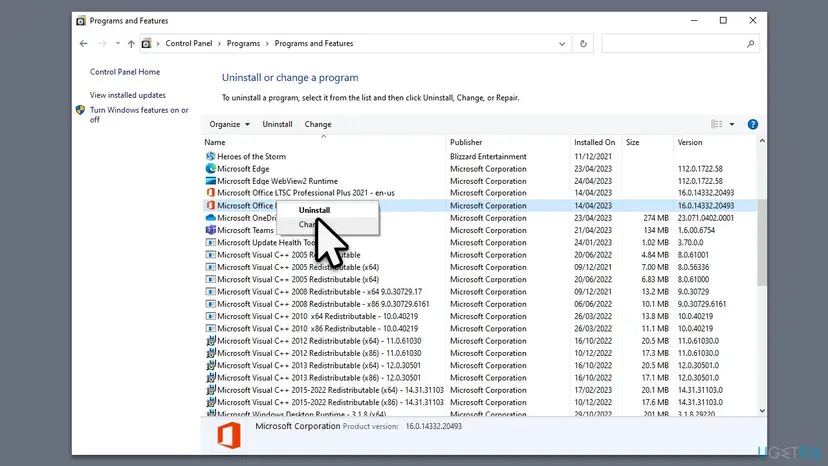Click the refresh button beside address bar
The height and width of the screenshot is (466, 828).
(583, 44)
